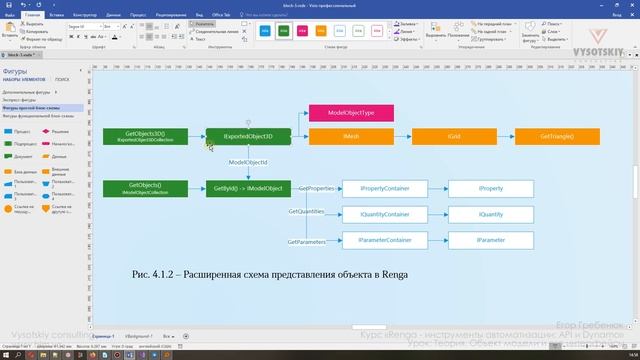Open the Fill (Заливка) dropdown
This screenshot has height=360, width=640.
pyautogui.click(x=406, y=24)
